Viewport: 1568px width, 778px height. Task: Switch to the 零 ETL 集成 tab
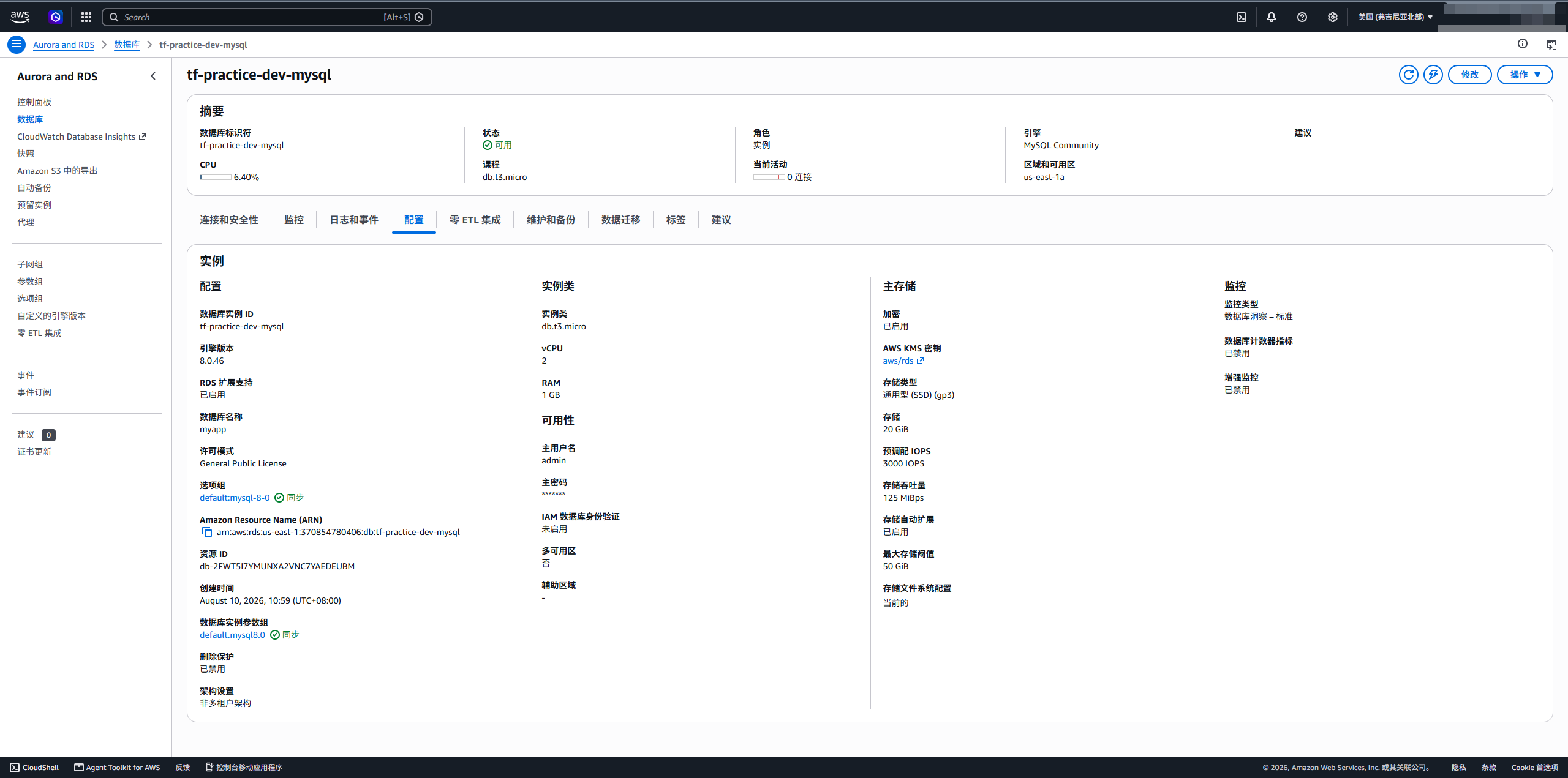[x=475, y=220]
